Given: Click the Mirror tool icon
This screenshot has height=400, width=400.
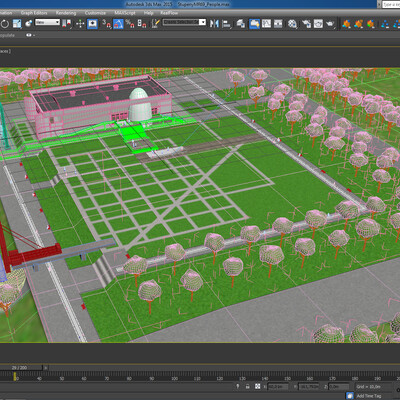Looking at the screenshot, I should point(214,24).
